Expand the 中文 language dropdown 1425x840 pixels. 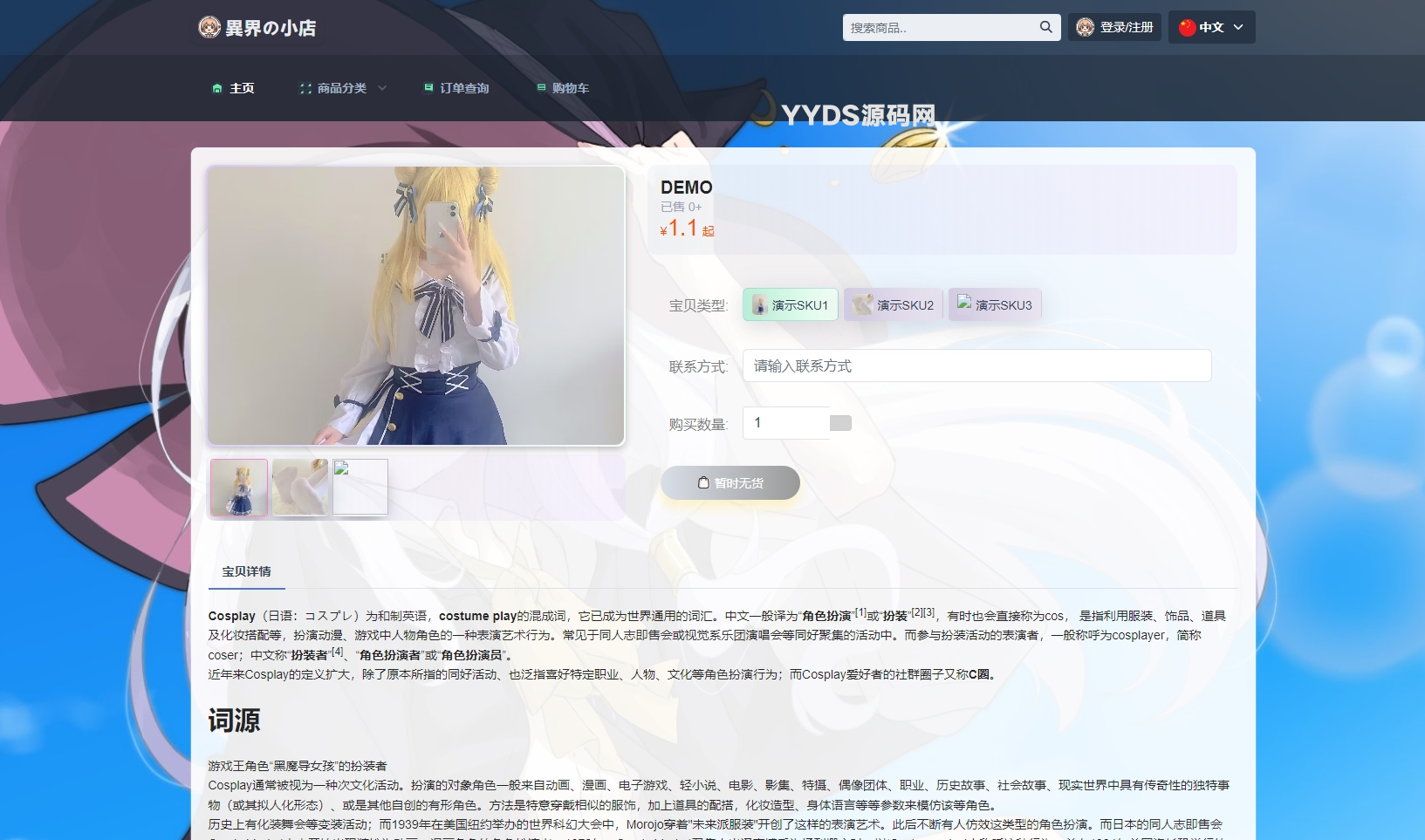[1211, 27]
